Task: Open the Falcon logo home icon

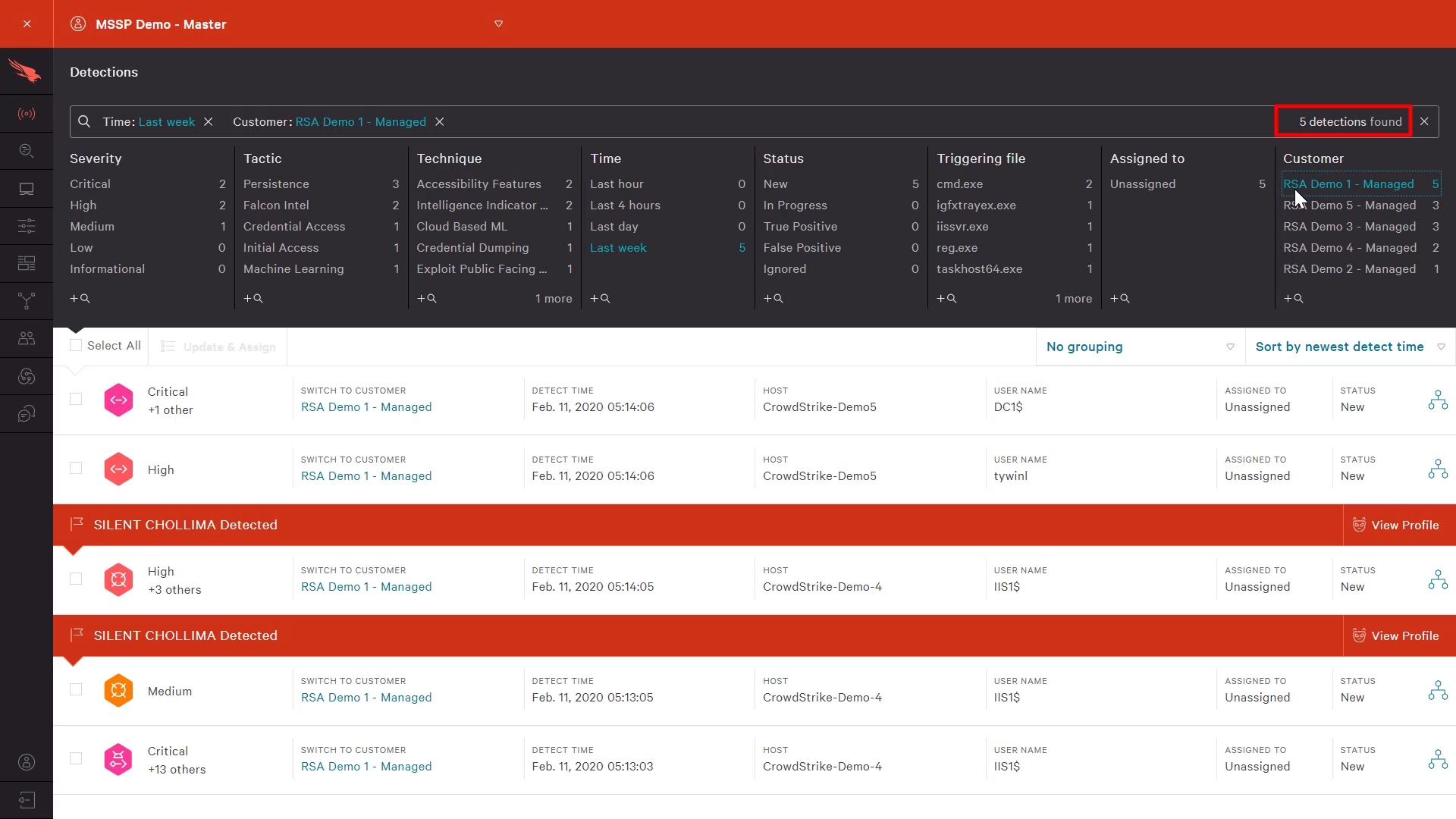Action: pos(26,71)
